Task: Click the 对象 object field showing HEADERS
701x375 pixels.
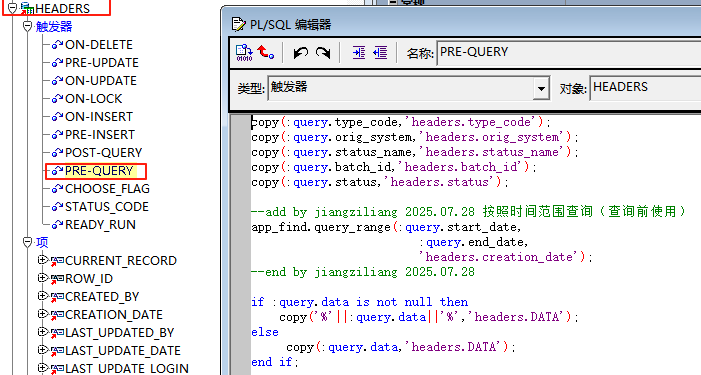Action: click(645, 88)
